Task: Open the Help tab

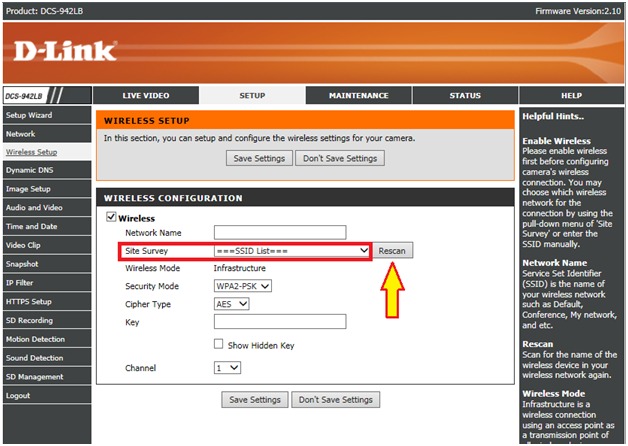Action: coord(571,95)
